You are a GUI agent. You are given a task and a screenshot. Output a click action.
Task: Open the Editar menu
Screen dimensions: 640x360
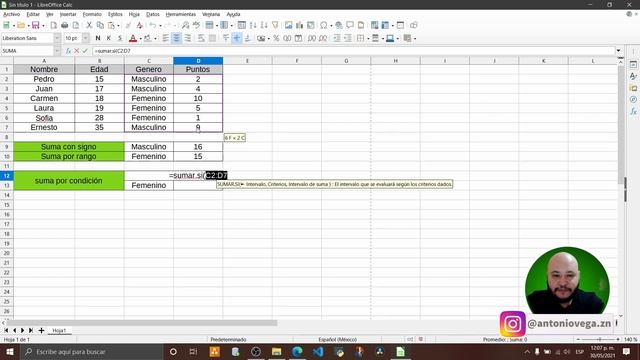[x=33, y=14]
